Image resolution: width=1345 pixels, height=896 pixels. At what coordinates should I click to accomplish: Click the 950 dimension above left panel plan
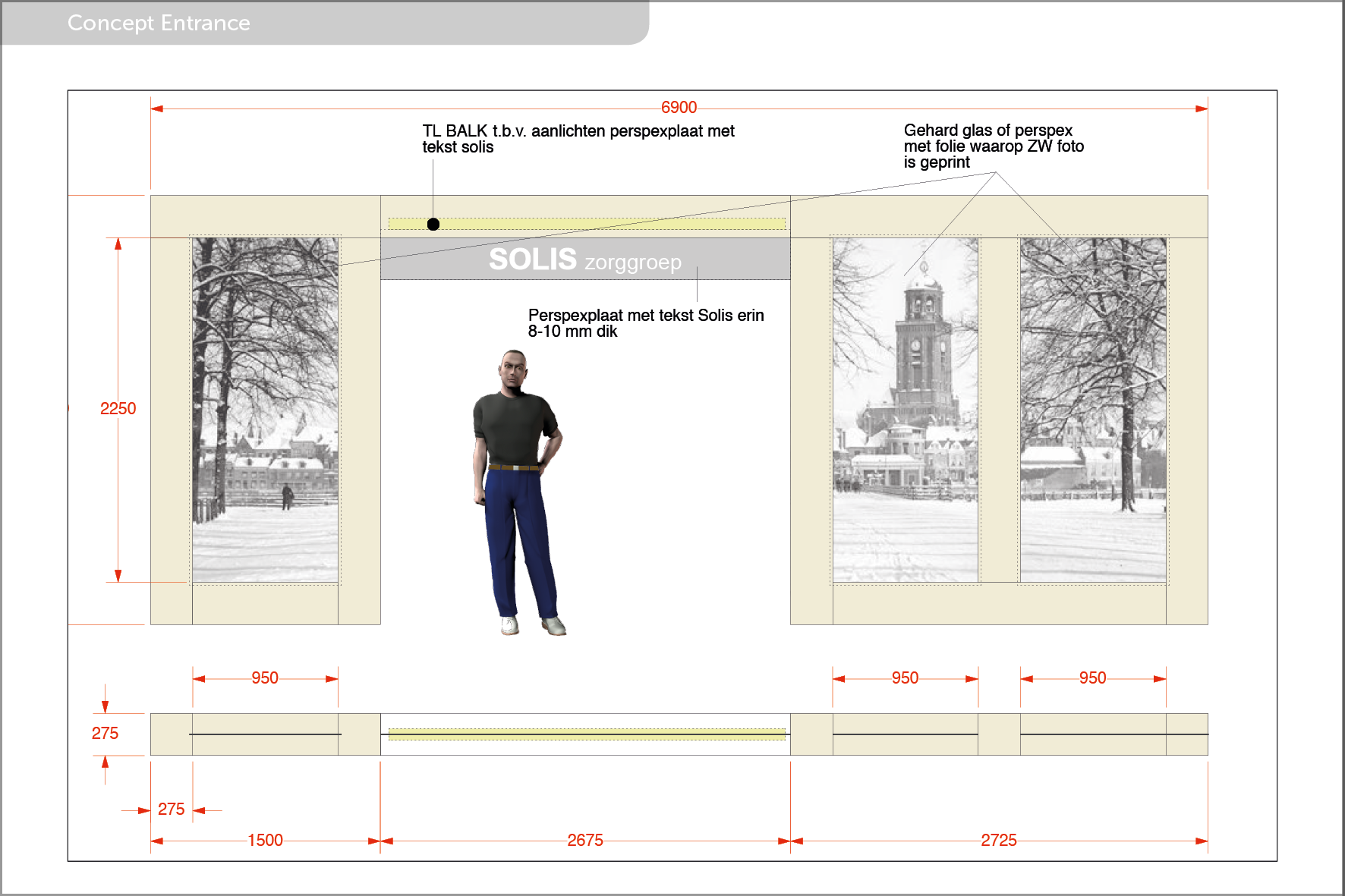tap(265, 678)
